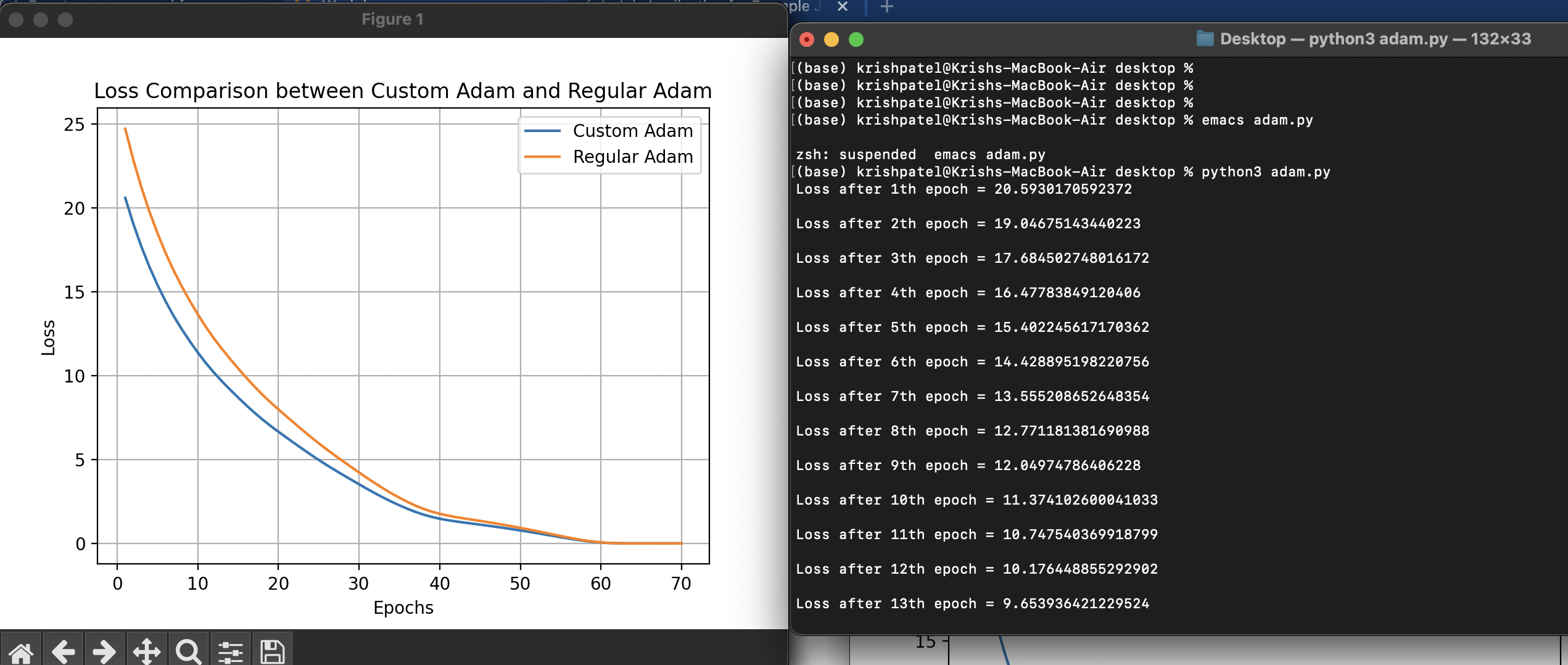
Task: Click loss line for 10th epoch
Action: pos(976,500)
